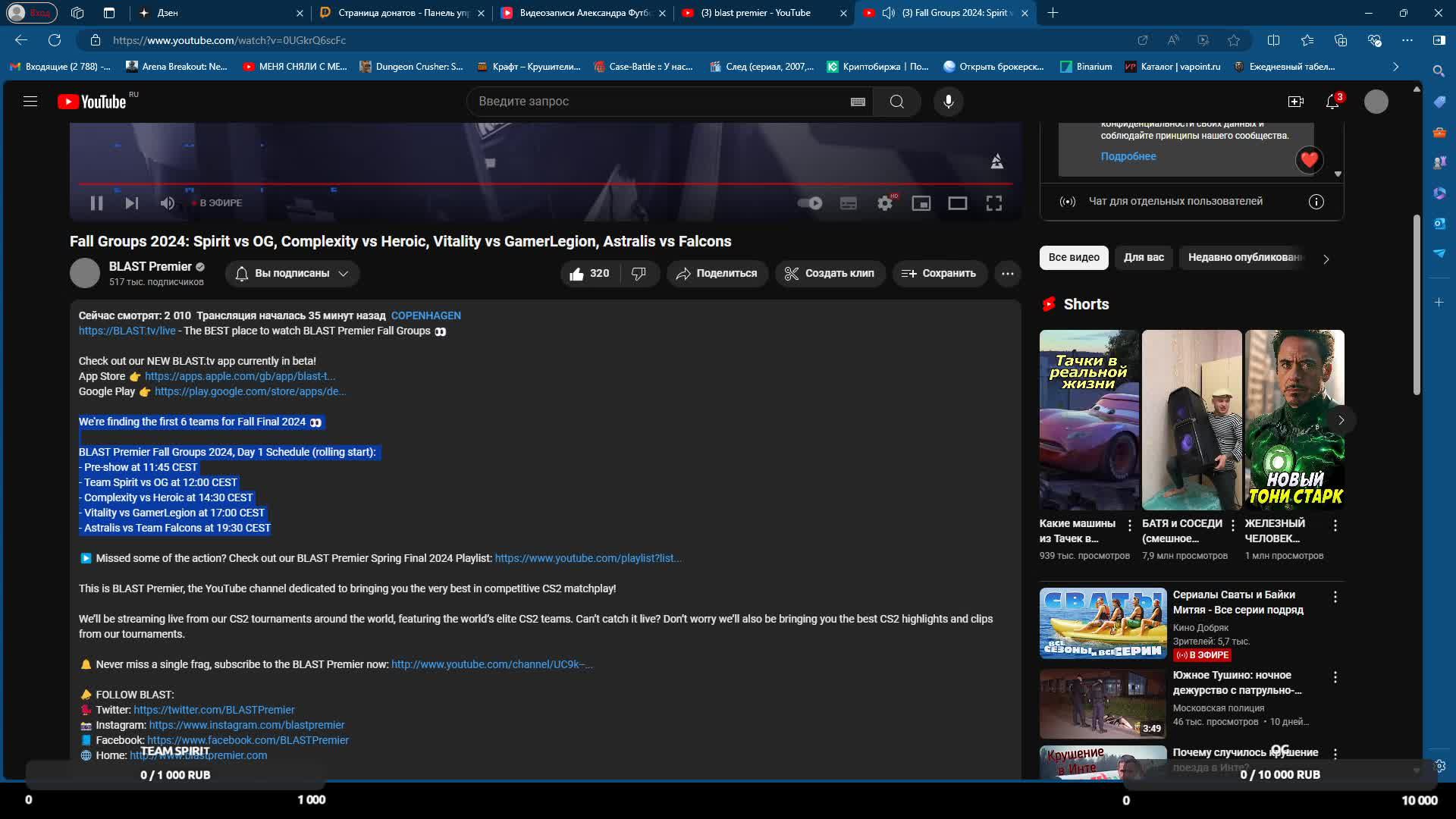Toggle subtitles on the video
This screenshot has width=1456, height=819.
pyautogui.click(x=848, y=203)
